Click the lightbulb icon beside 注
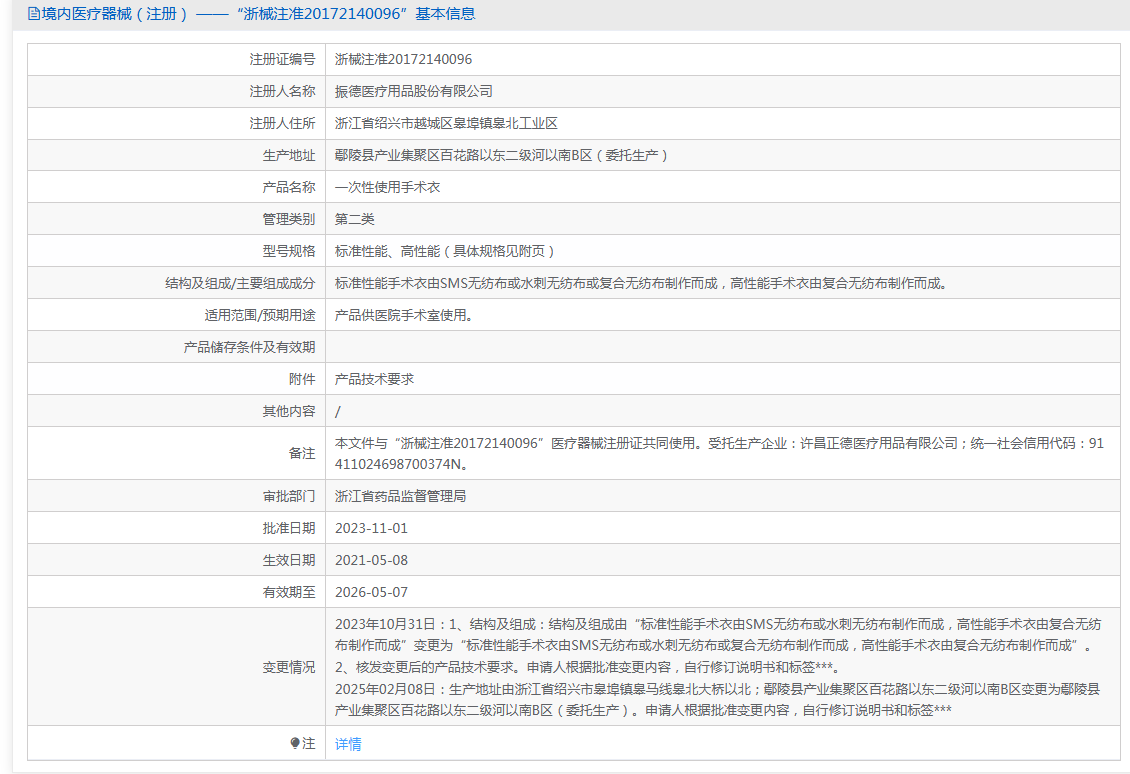The width and height of the screenshot is (1130, 774). click(295, 743)
